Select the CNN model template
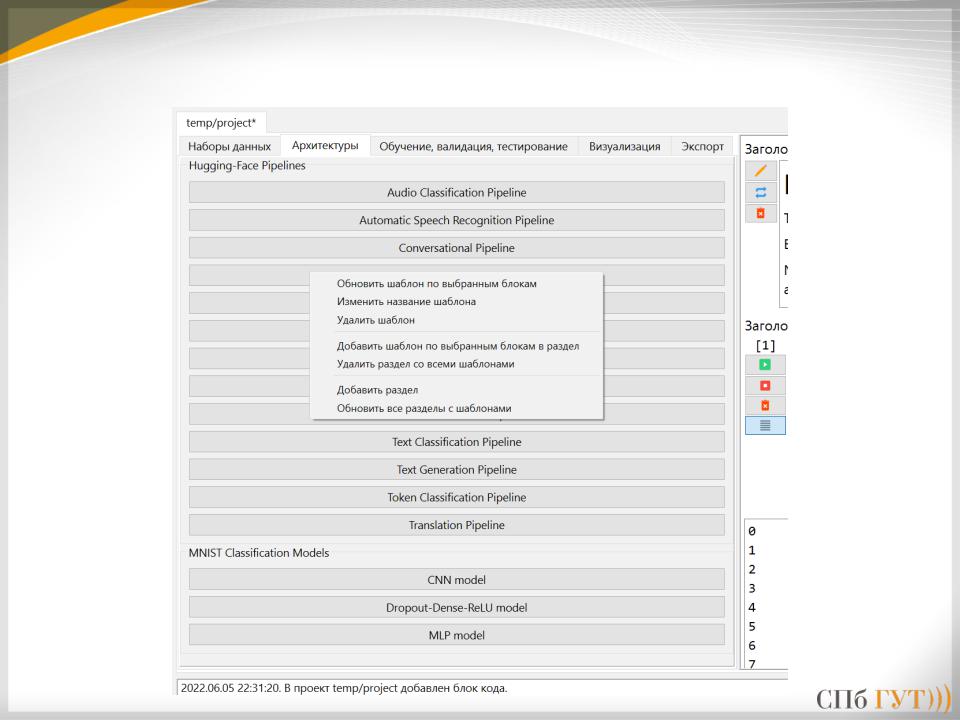The image size is (960, 720). pyautogui.click(x=457, y=579)
